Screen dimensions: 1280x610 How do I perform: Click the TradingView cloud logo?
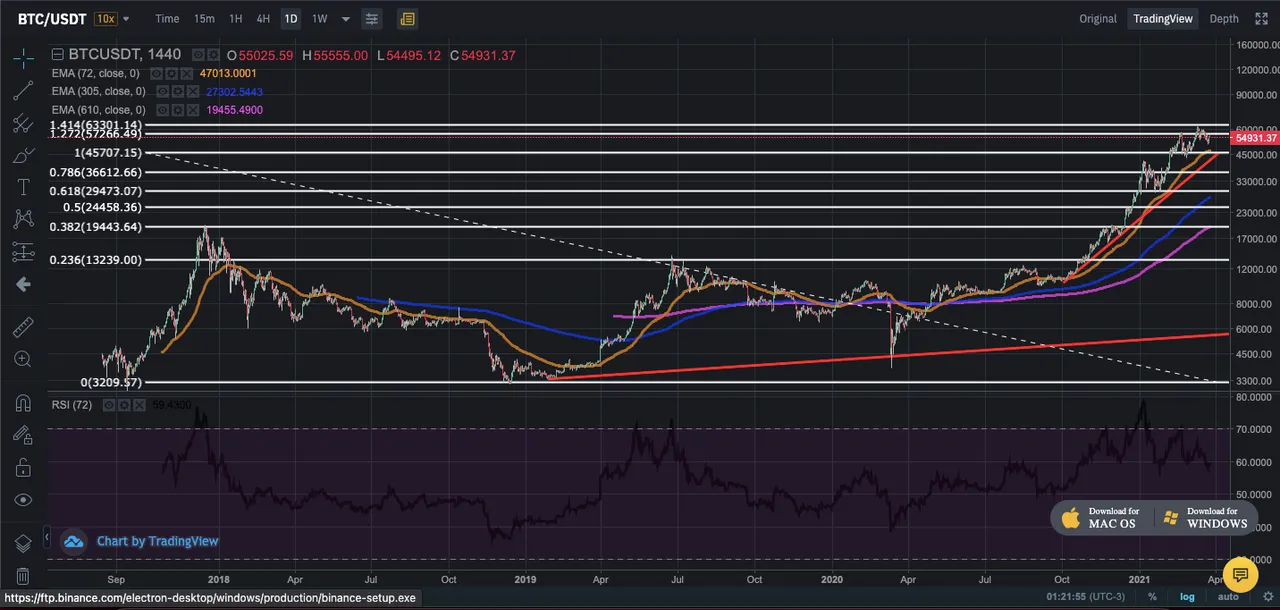pos(73,541)
